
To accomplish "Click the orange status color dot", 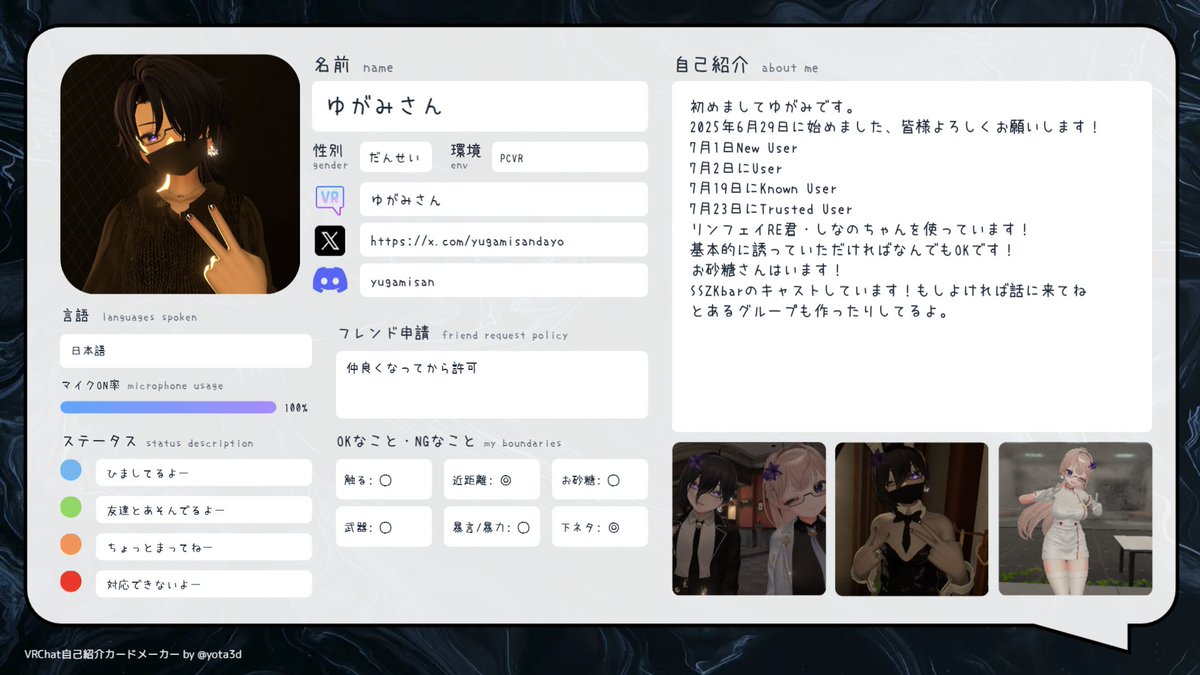I will tap(71, 544).
